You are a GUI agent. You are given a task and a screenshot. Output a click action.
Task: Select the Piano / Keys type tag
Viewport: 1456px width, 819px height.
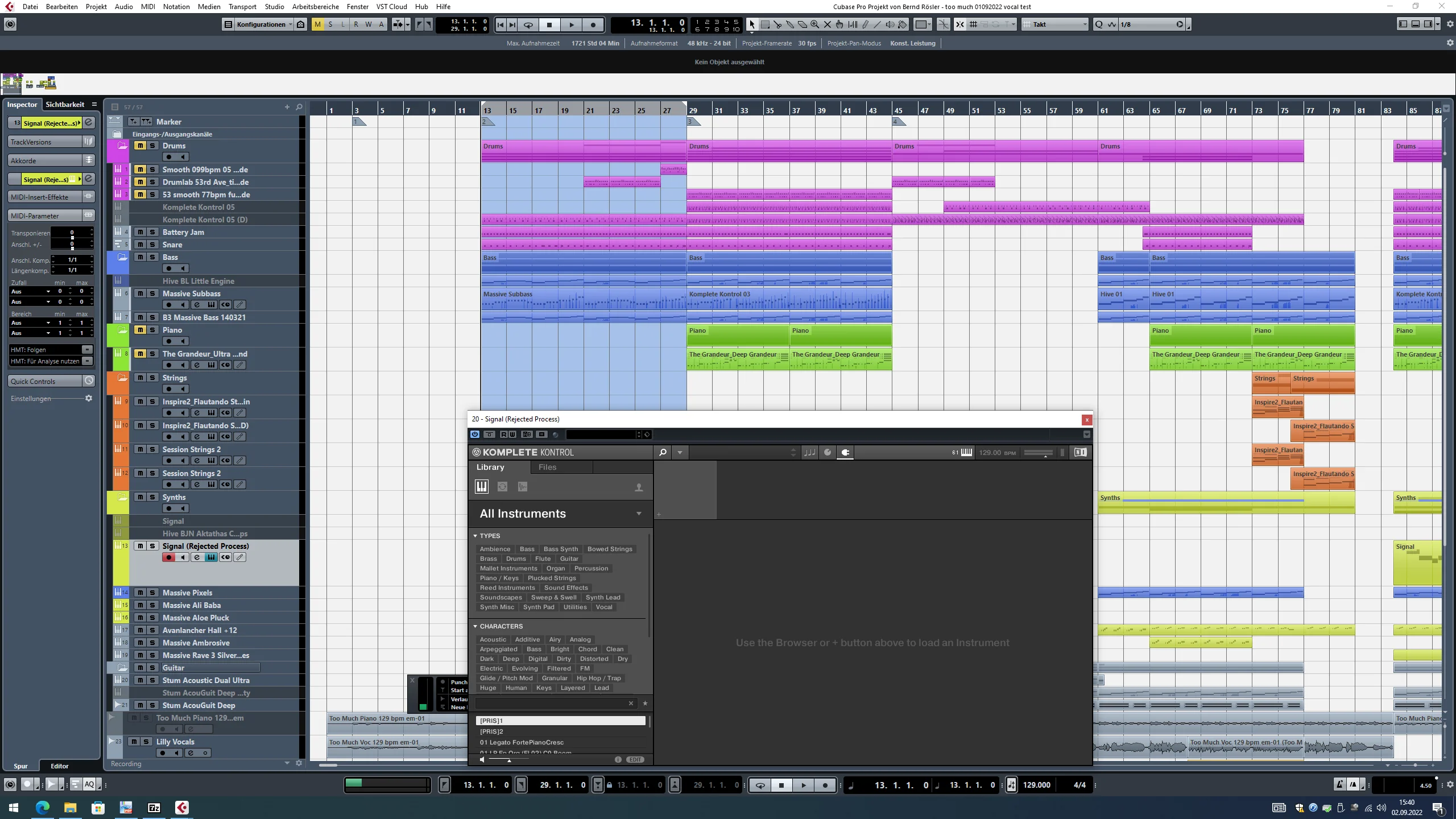pos(499,578)
